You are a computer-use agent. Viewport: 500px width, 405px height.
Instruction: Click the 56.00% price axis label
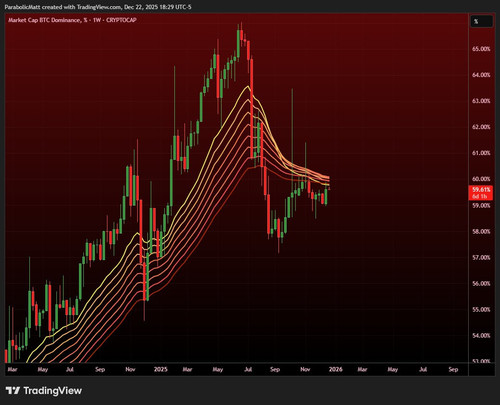[481, 283]
